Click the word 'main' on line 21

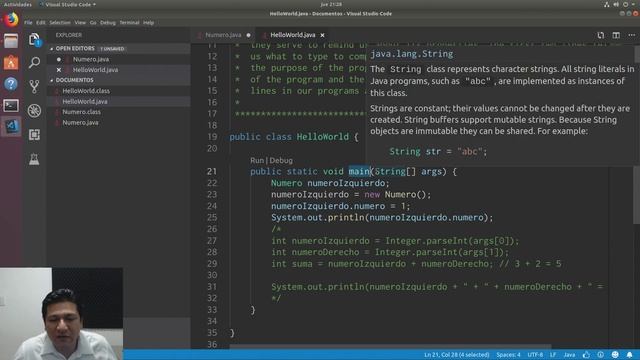(359, 171)
